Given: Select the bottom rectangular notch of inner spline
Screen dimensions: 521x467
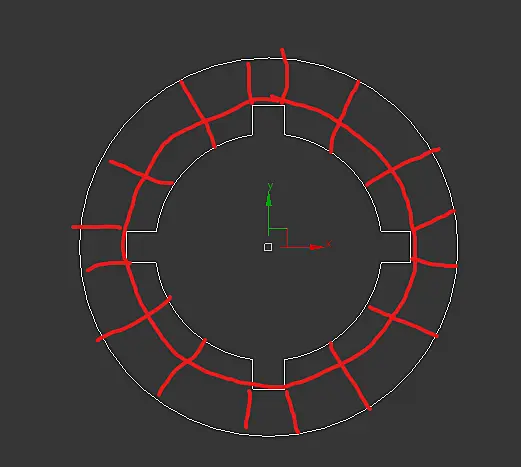Looking at the screenshot, I should point(268,374).
